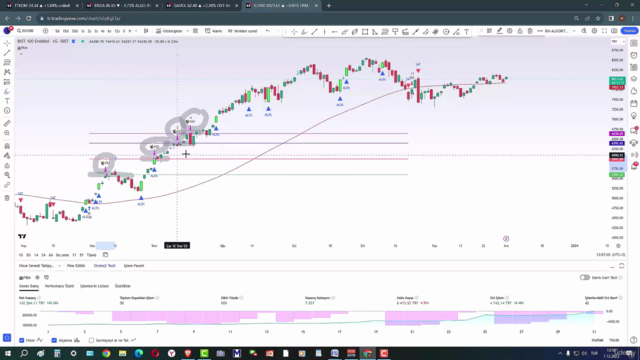
Task: Select the ruler measure tool in left sidebar
Action: coord(7,123)
